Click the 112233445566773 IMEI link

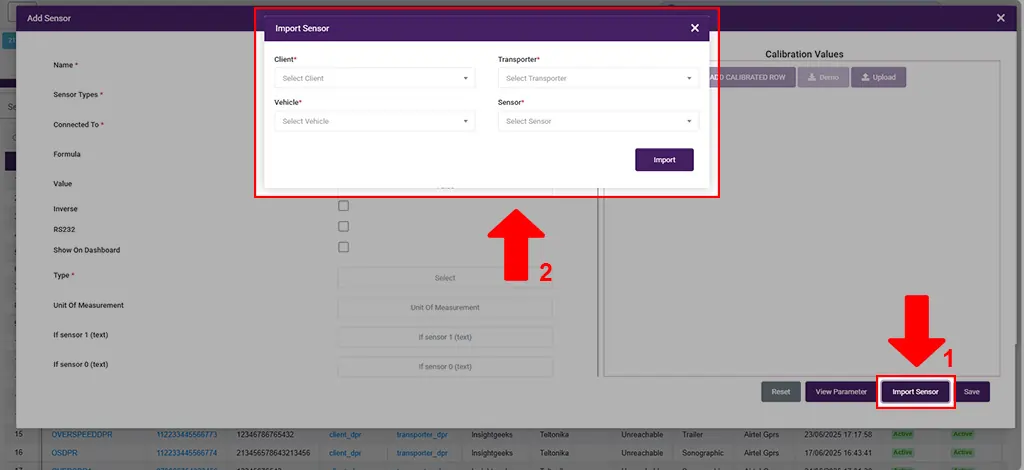click(x=186, y=434)
